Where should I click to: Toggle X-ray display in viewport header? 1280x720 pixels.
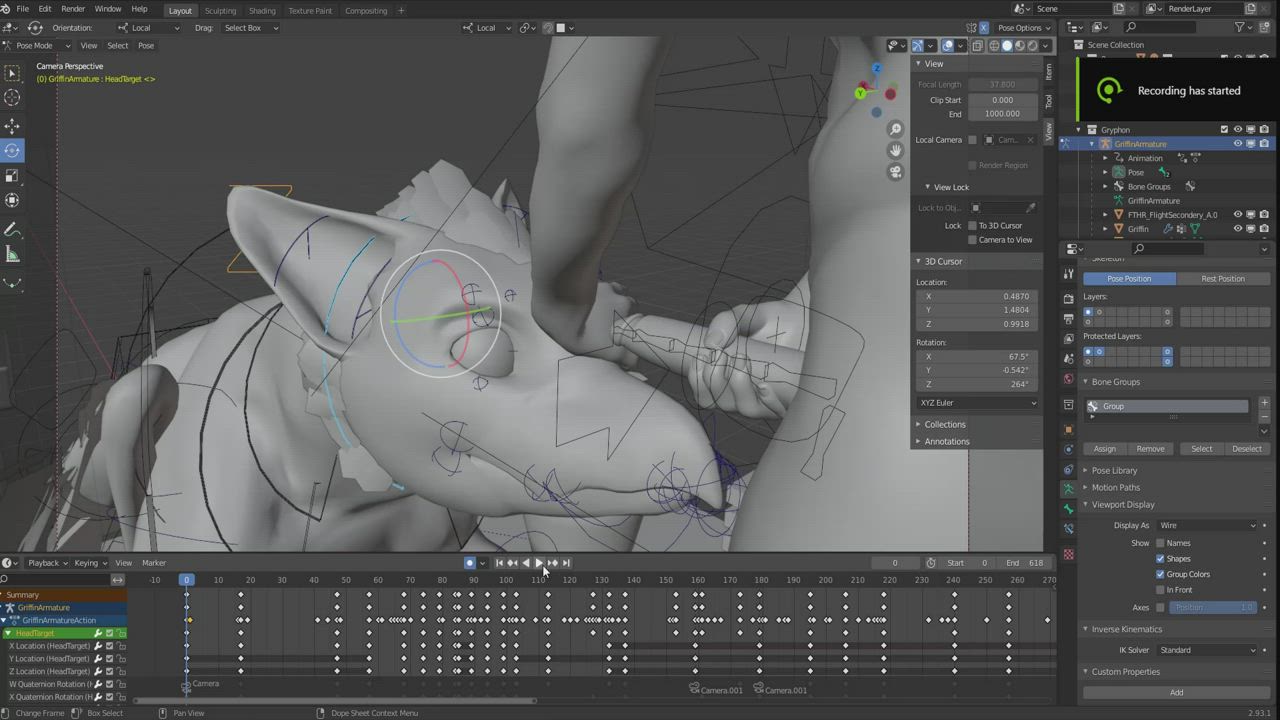click(978, 45)
